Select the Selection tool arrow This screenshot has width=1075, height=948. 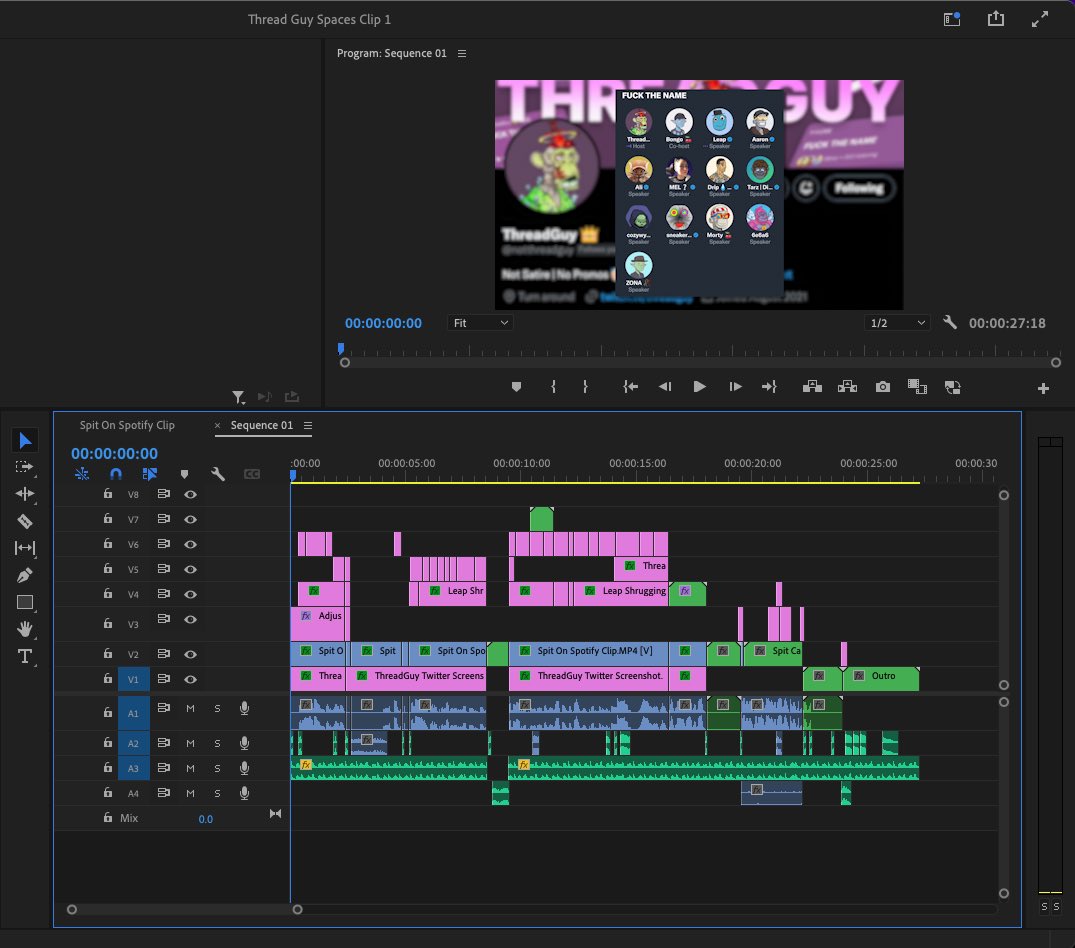point(25,440)
